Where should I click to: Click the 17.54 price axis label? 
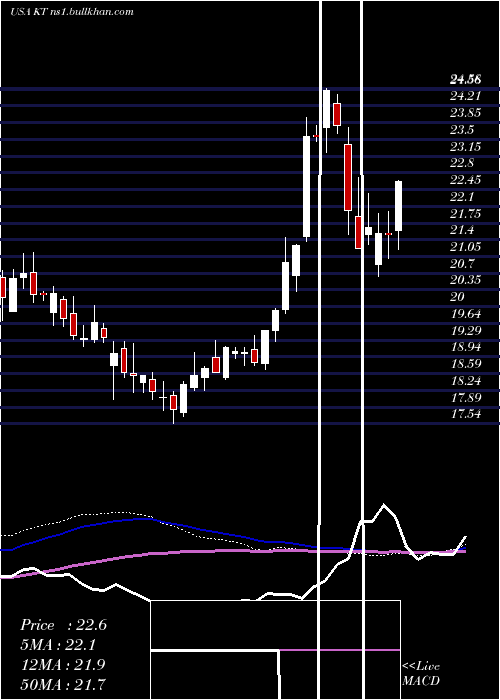point(466,414)
